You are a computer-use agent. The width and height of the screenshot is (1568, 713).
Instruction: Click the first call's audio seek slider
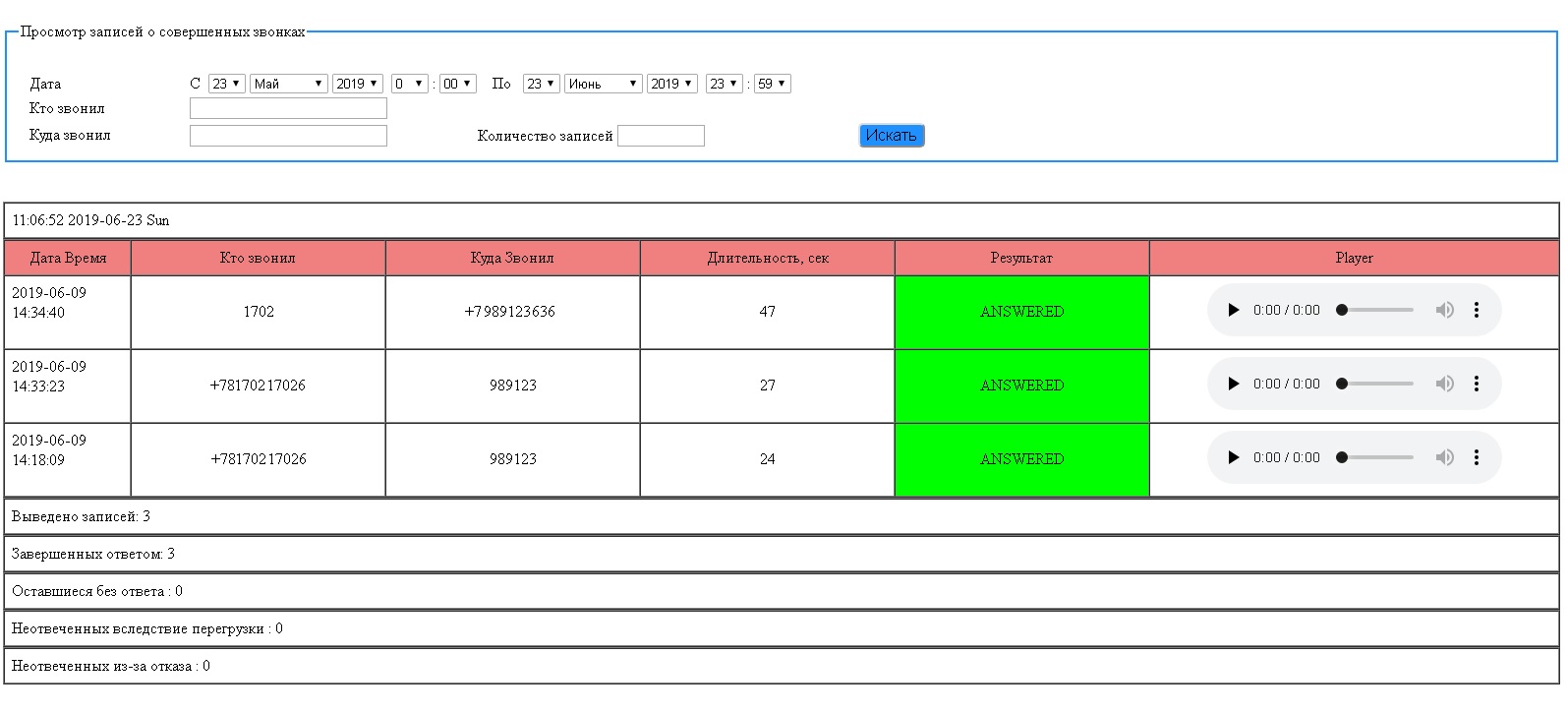click(x=1376, y=311)
